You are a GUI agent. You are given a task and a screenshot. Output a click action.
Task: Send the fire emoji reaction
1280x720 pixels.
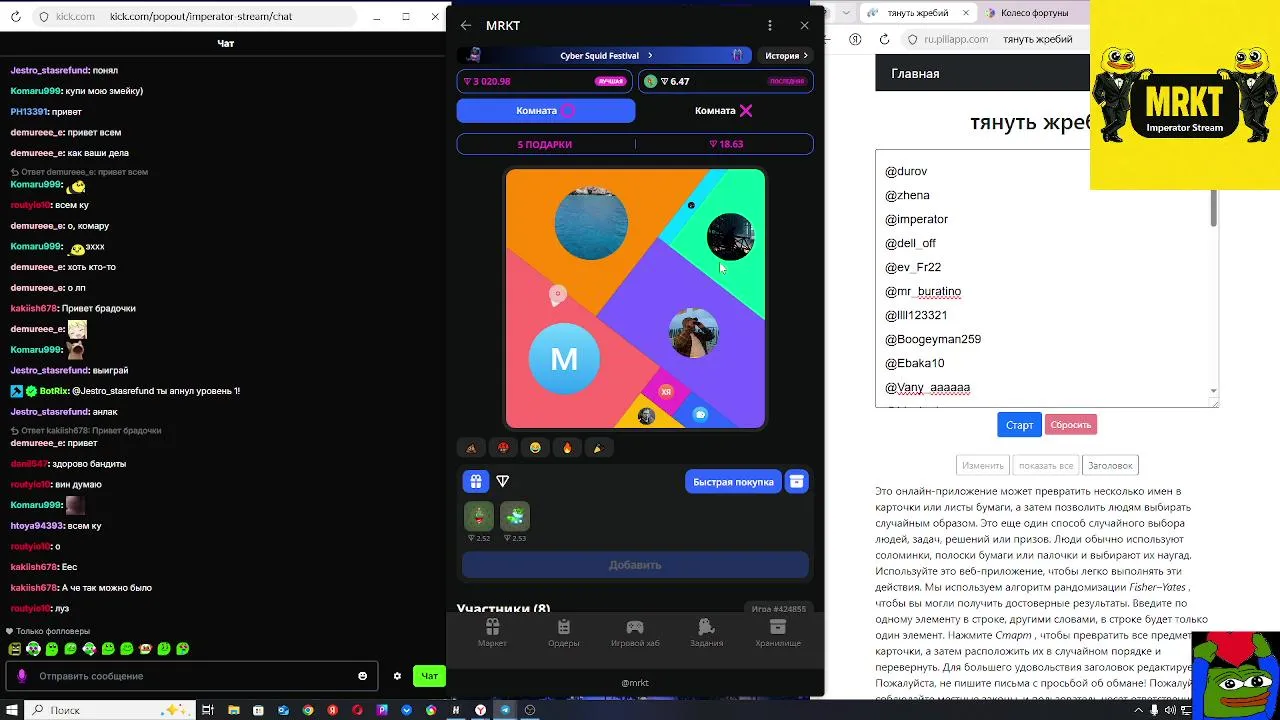coord(567,448)
